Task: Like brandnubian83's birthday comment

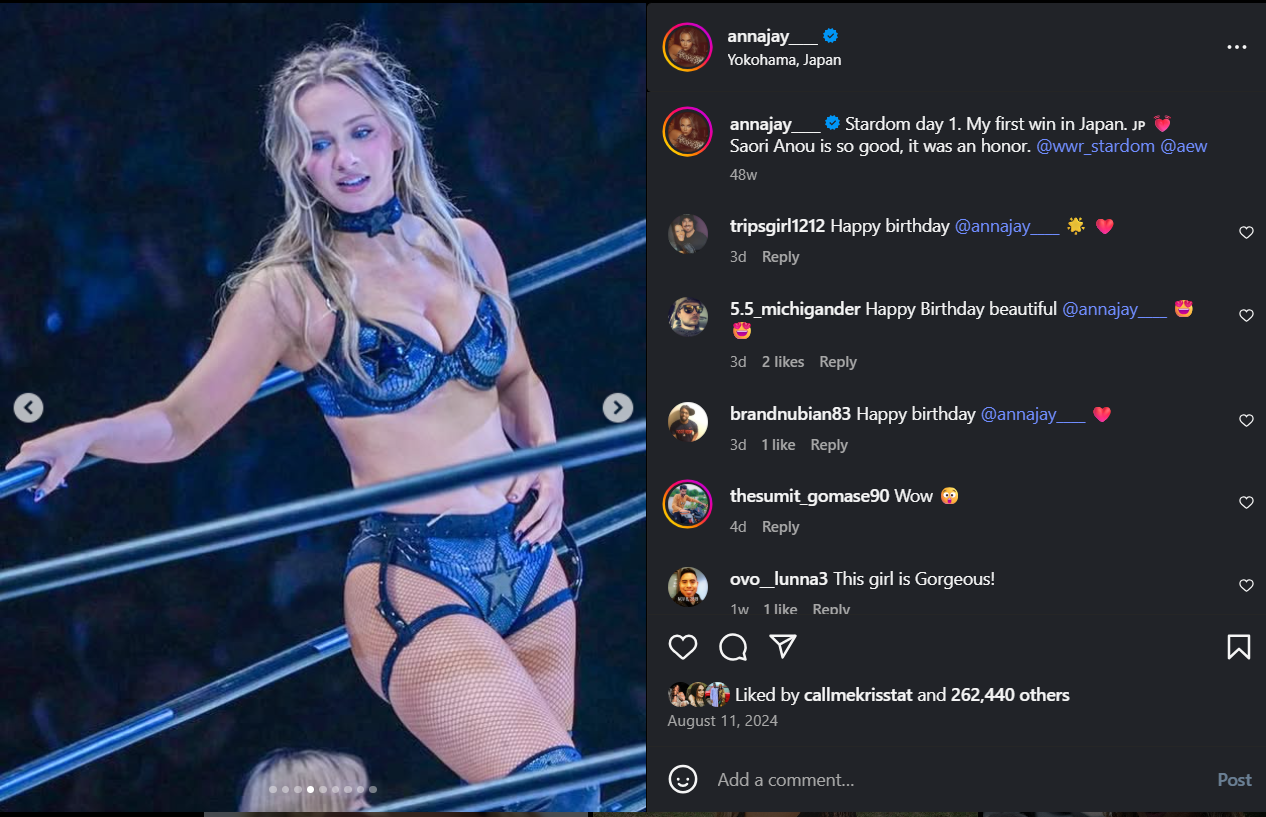Action: point(1246,420)
